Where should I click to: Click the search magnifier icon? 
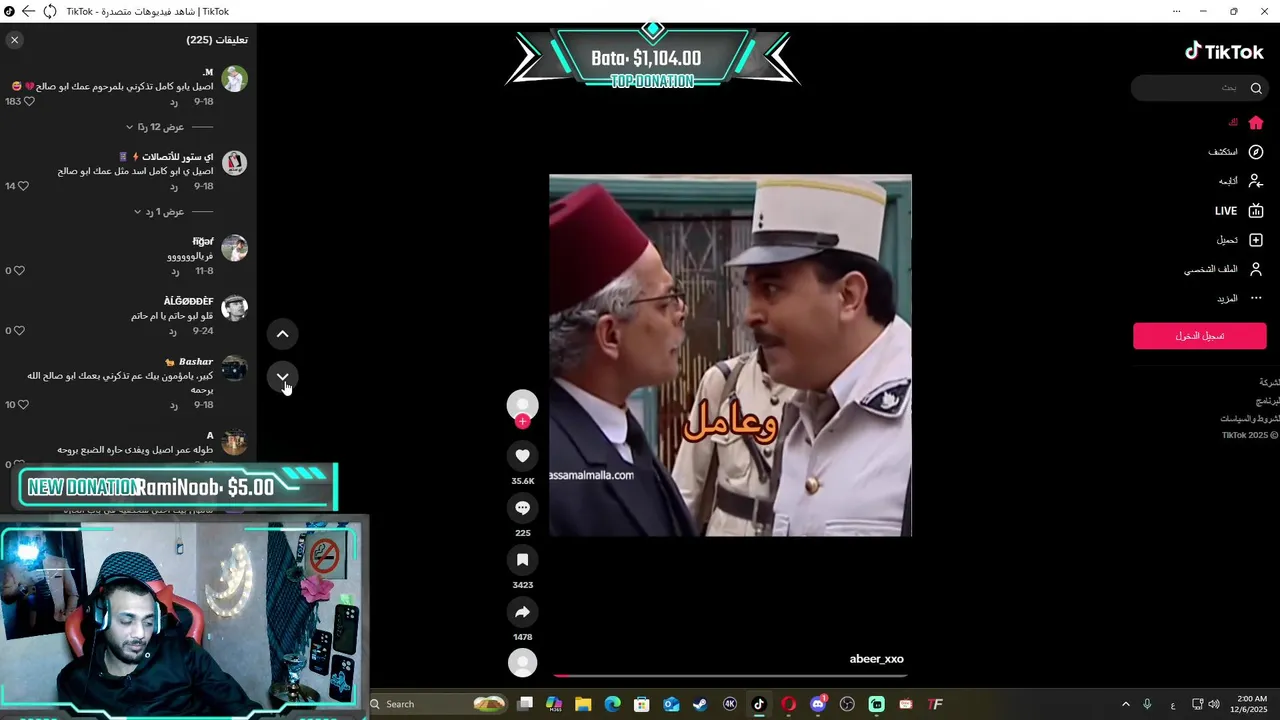point(1256,88)
